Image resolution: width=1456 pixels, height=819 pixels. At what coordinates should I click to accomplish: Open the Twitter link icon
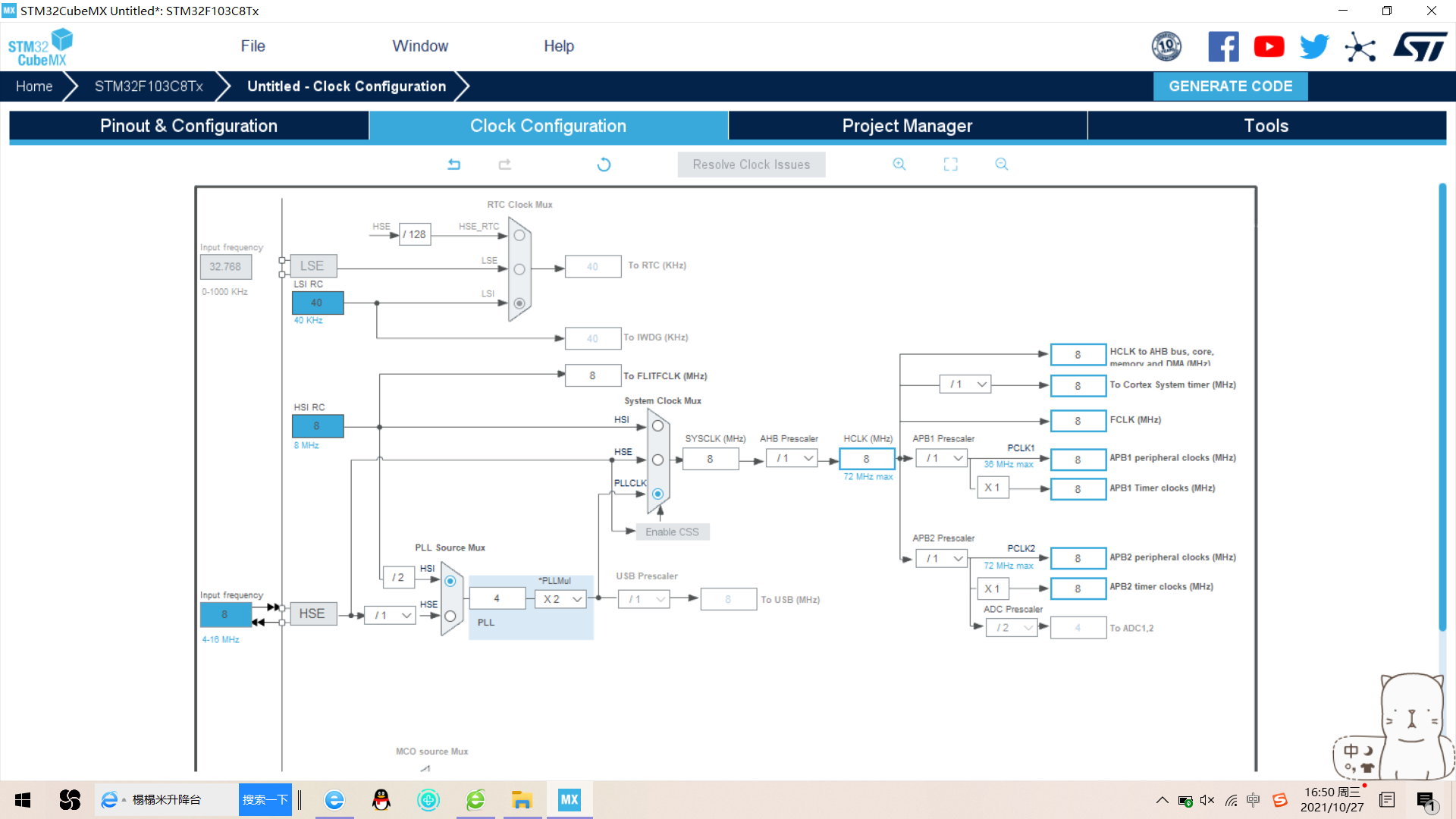(1314, 47)
